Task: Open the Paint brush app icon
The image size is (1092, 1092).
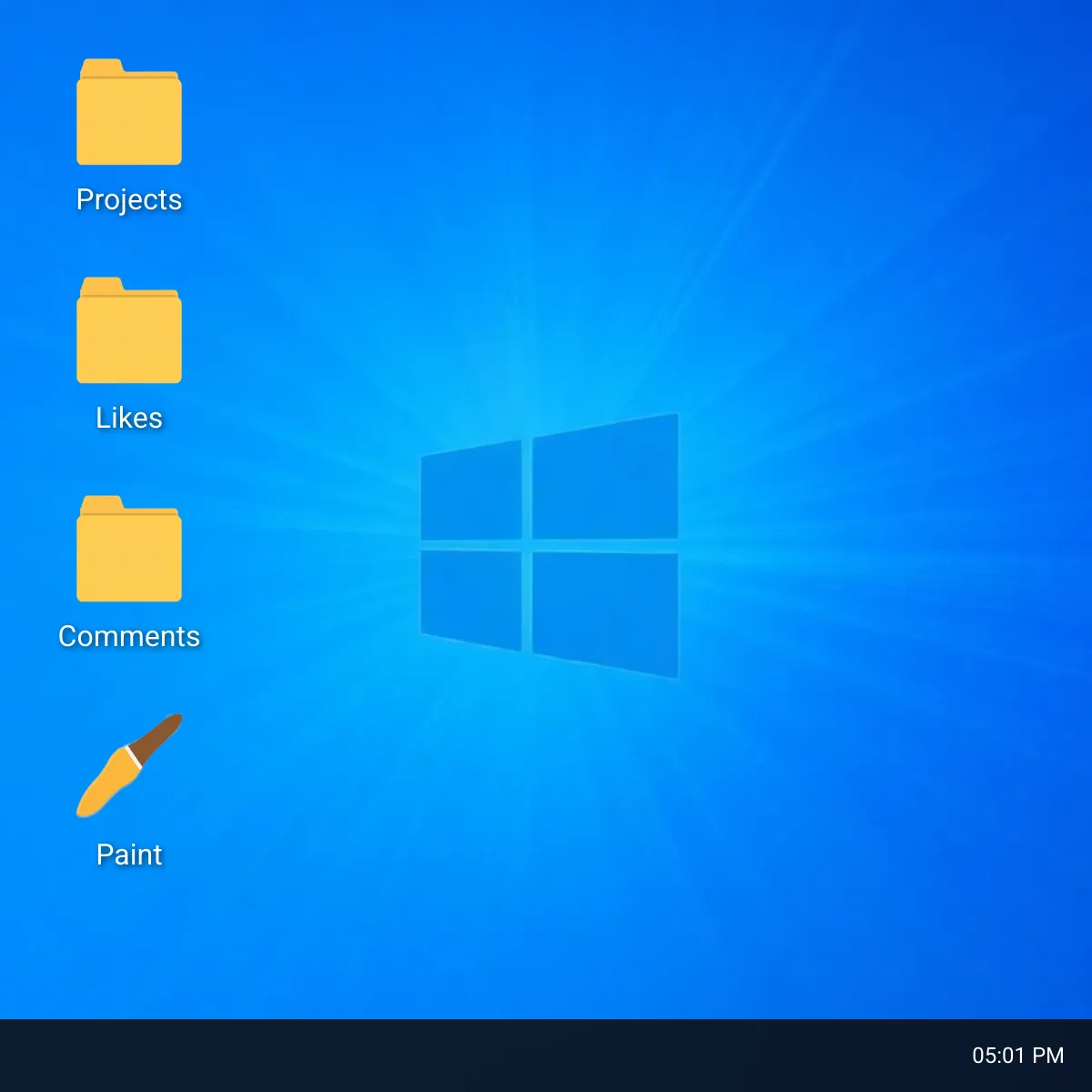Action: [129, 765]
